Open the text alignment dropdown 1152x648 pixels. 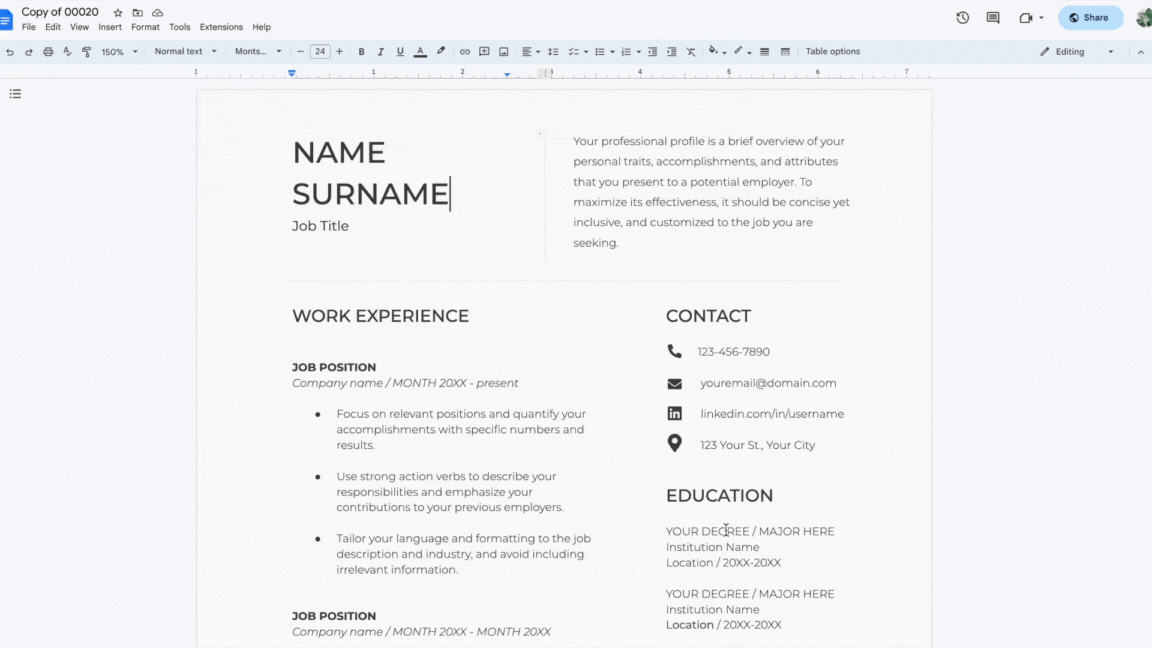(x=530, y=51)
